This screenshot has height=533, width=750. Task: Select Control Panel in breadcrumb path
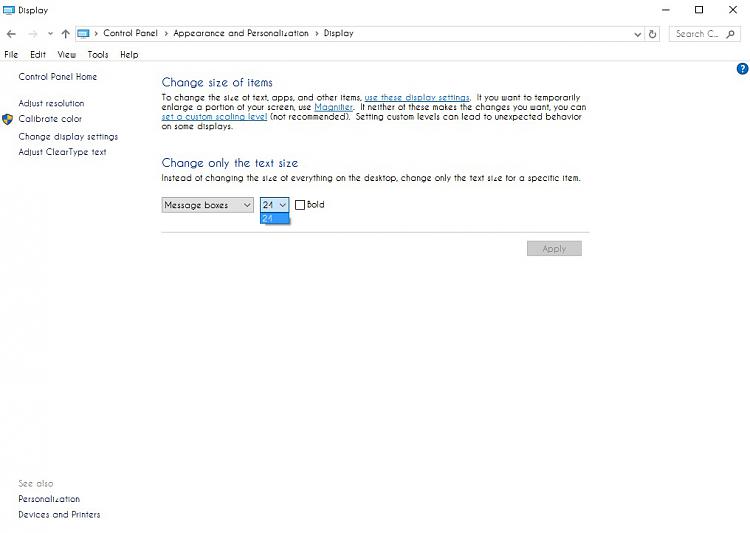click(130, 33)
